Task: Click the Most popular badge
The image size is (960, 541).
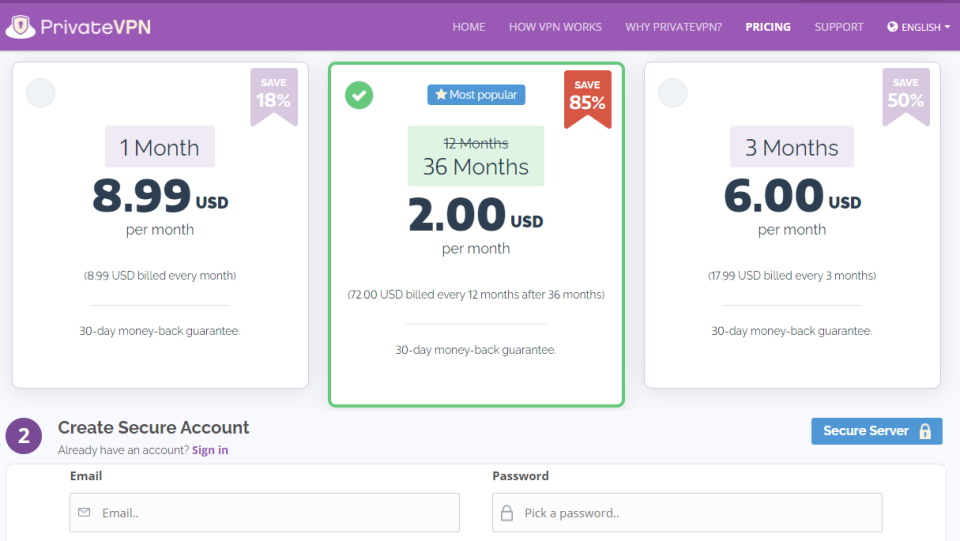Action: [x=476, y=95]
